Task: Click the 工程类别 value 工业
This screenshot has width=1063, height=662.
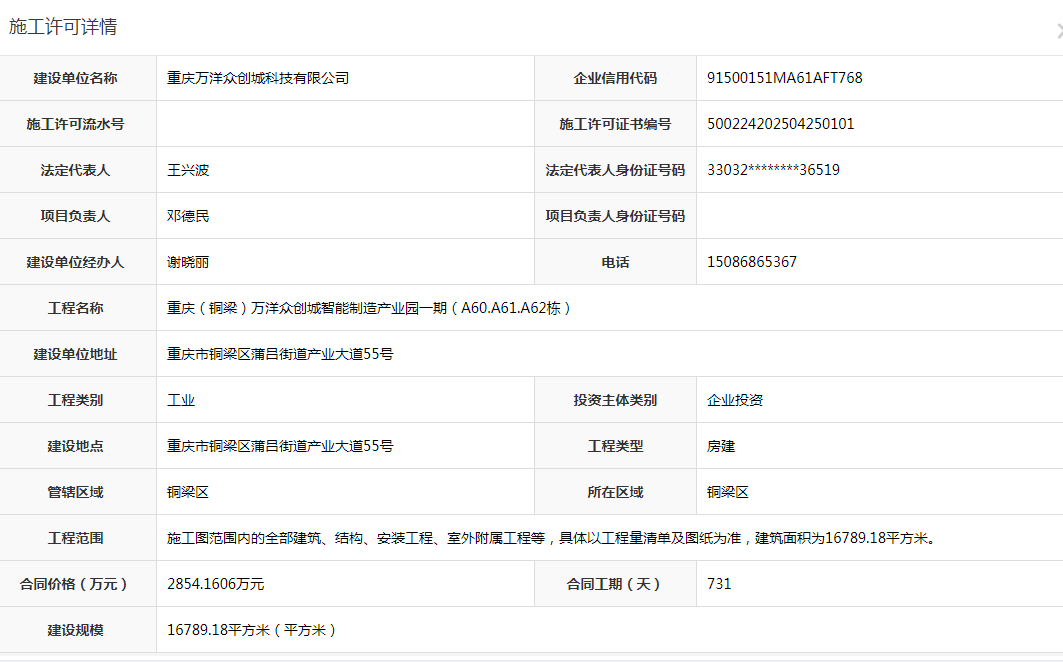Action: [181, 400]
